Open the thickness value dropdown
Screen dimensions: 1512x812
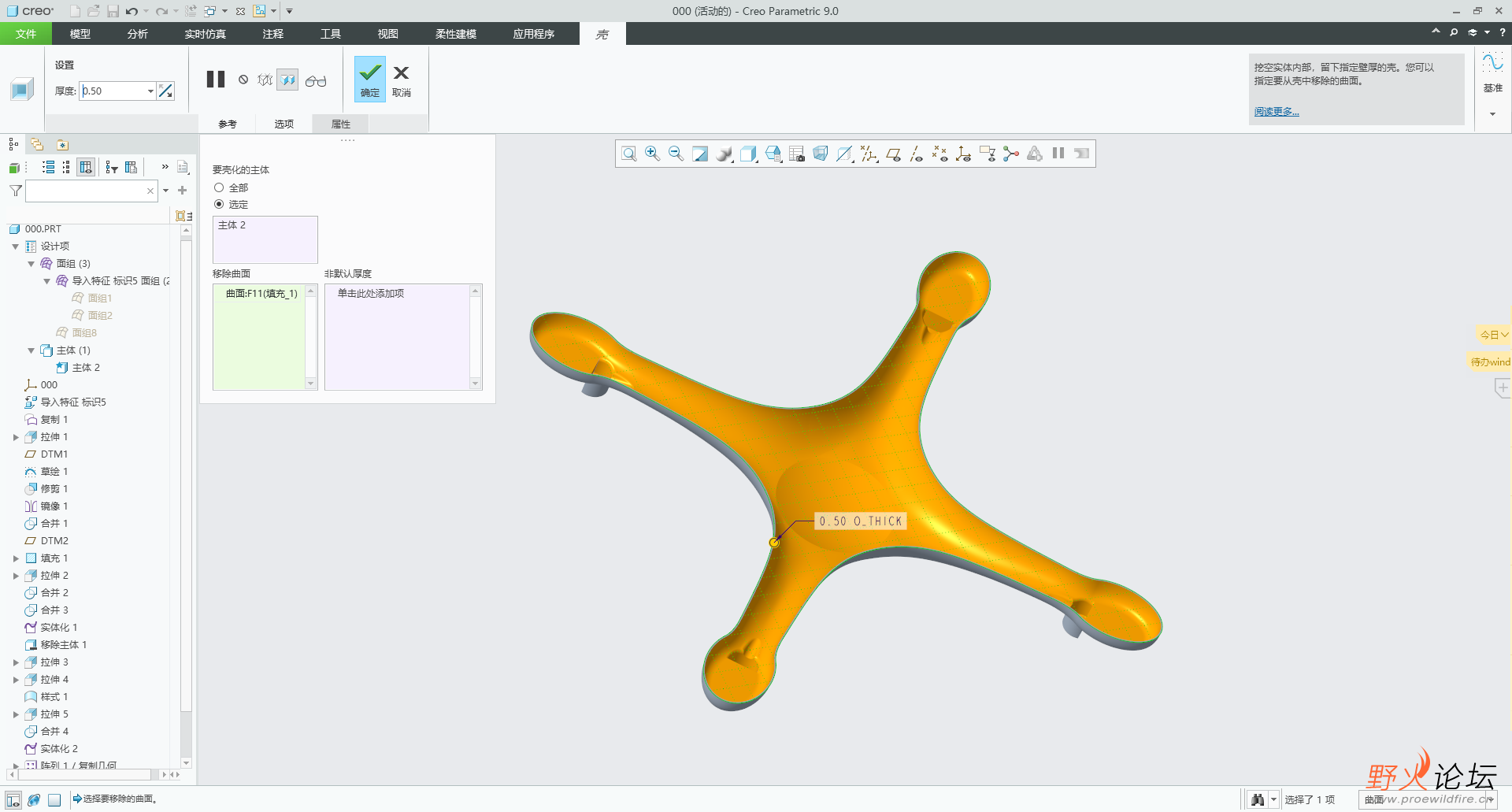tap(150, 91)
